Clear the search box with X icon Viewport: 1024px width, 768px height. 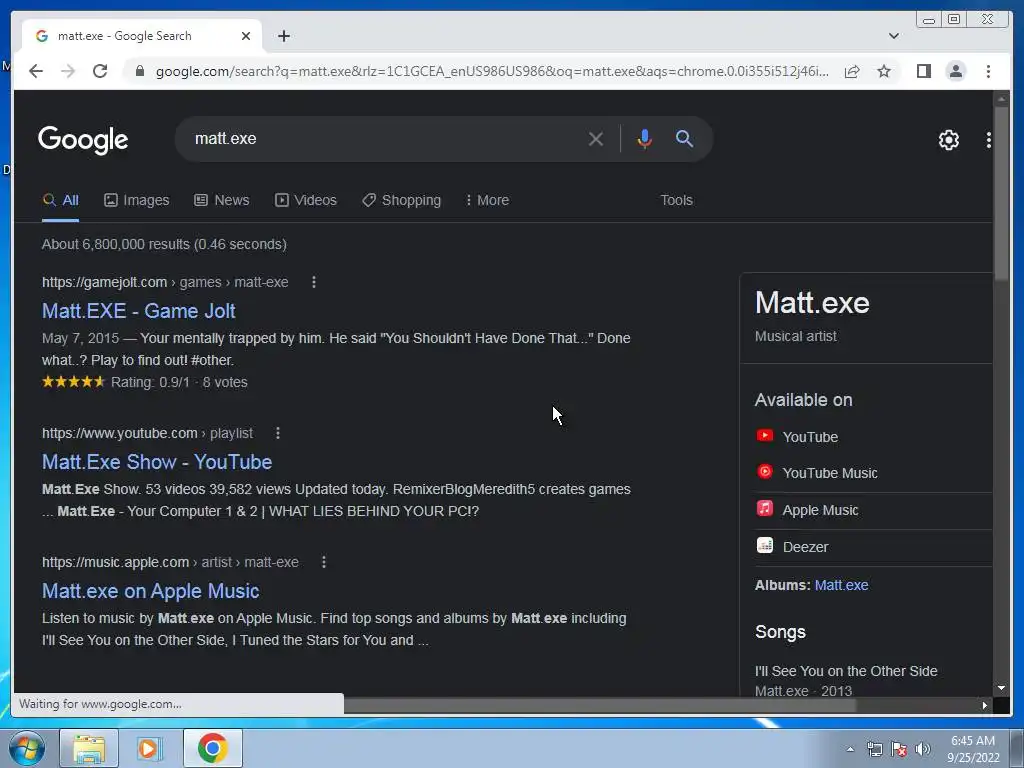coord(596,139)
